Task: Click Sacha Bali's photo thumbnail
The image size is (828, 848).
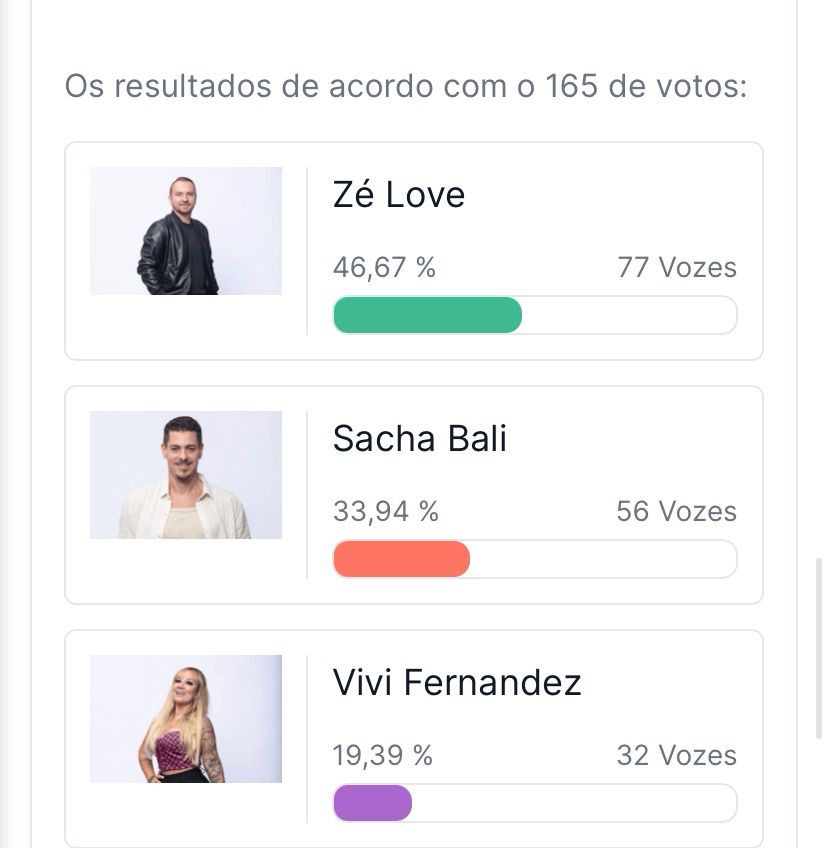Action: tap(185, 475)
